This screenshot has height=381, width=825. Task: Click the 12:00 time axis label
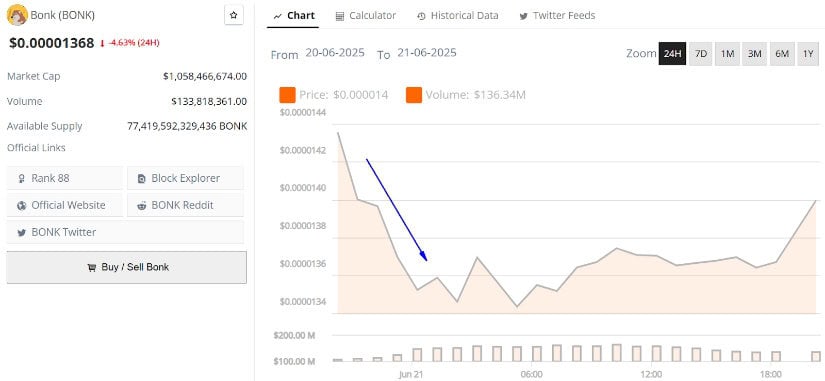click(651, 374)
